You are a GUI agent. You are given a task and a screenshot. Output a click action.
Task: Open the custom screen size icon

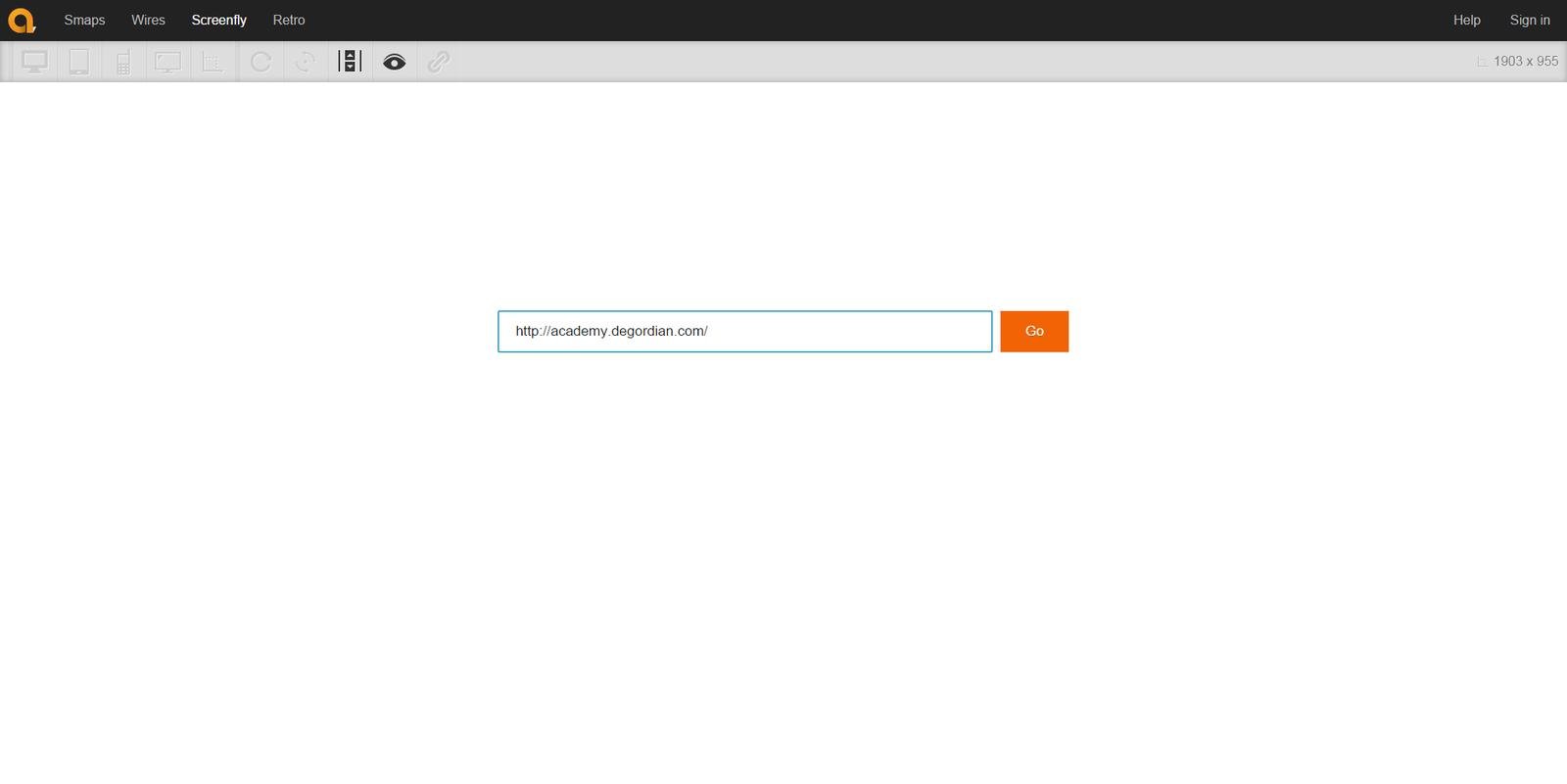pyautogui.click(x=212, y=62)
